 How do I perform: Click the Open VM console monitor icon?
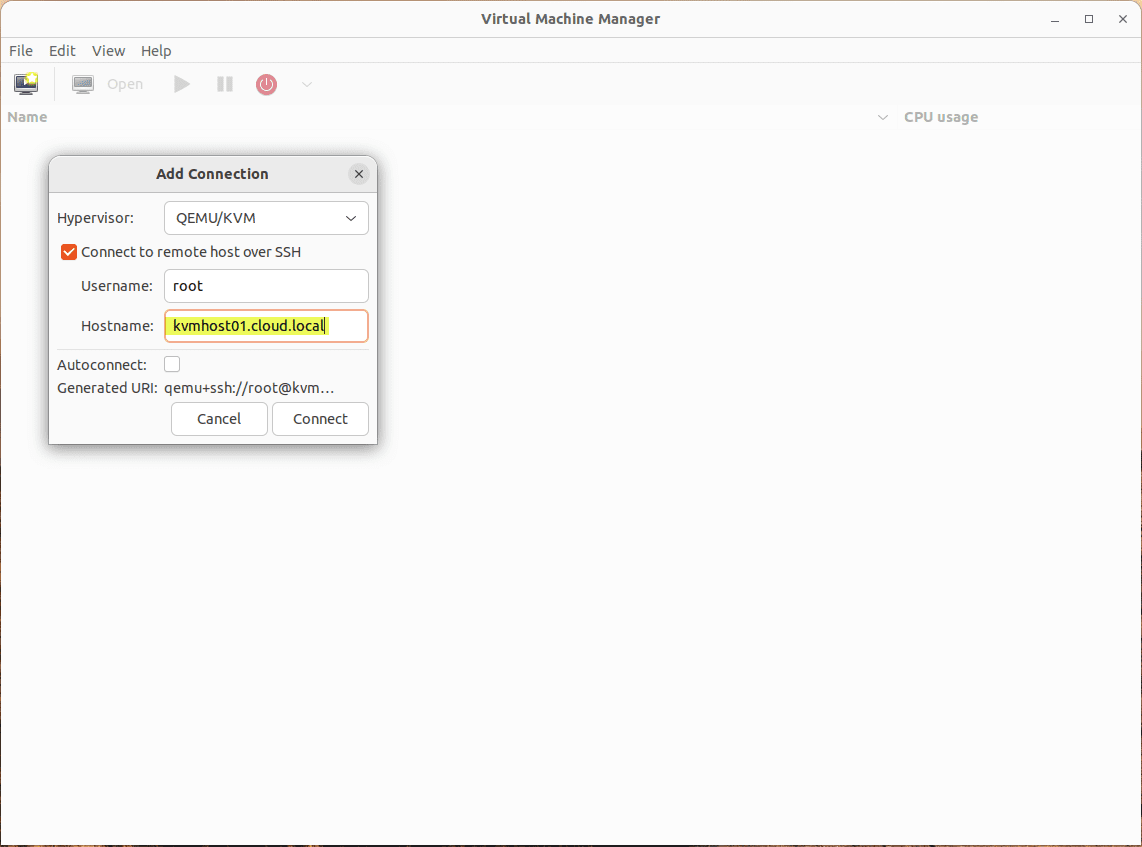tap(82, 84)
